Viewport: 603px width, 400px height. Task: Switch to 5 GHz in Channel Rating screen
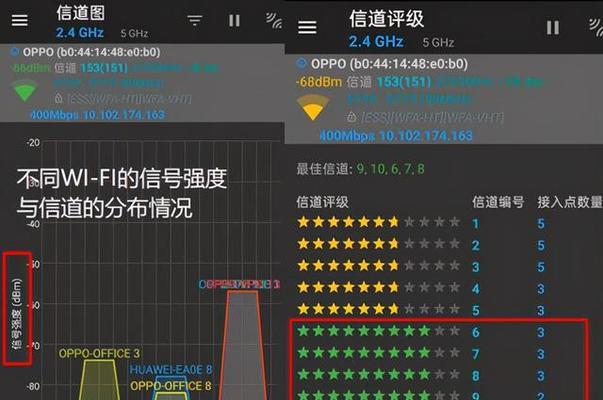point(438,42)
